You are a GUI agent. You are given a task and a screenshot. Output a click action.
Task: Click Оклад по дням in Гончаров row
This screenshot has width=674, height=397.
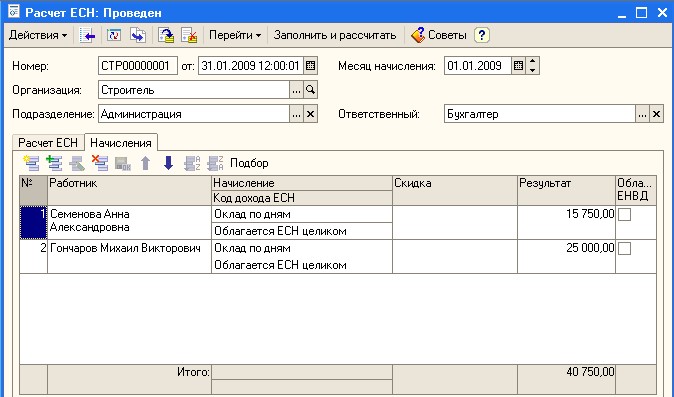[x=302, y=248]
